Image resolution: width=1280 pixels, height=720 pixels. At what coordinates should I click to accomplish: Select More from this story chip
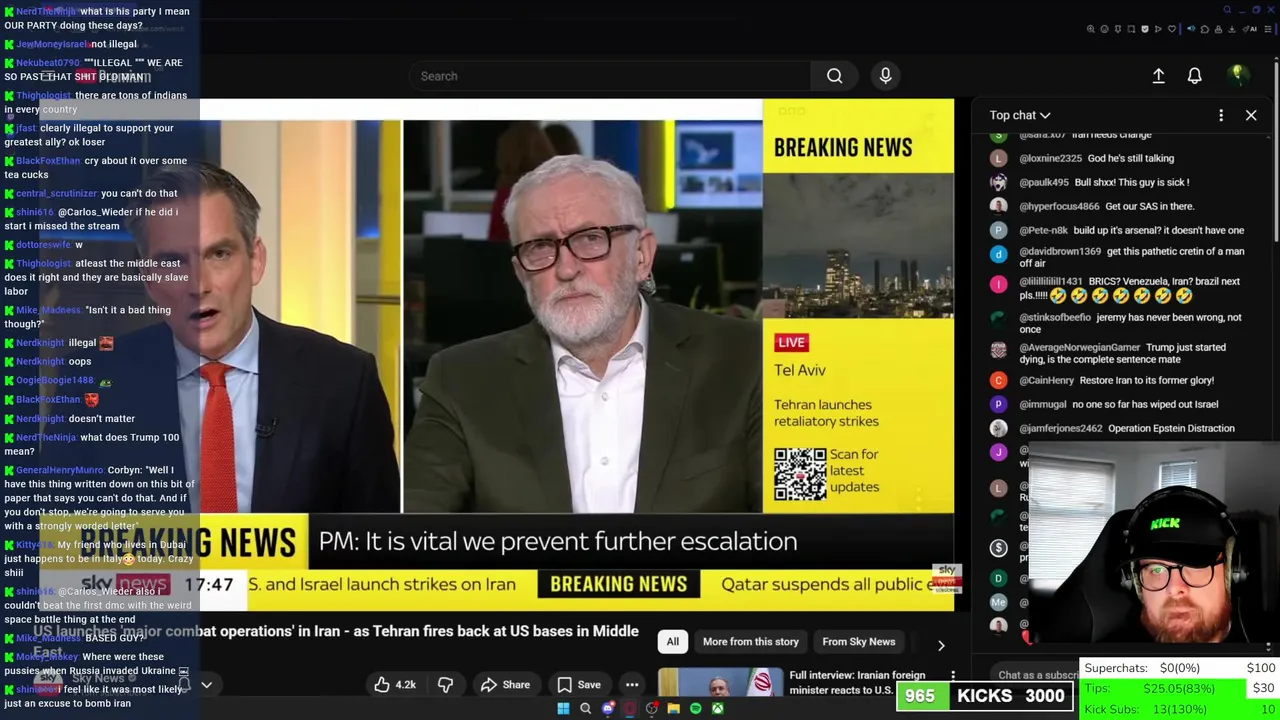(x=751, y=642)
